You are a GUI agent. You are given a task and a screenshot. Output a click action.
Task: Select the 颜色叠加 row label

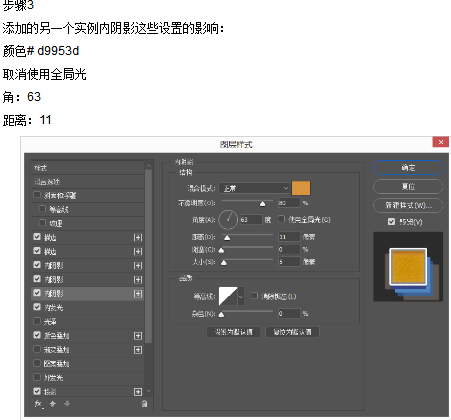pyautogui.click(x=57, y=336)
